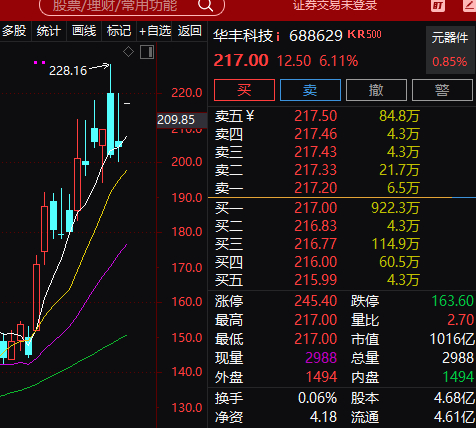Click the 市值 value 1016亿

(452, 339)
